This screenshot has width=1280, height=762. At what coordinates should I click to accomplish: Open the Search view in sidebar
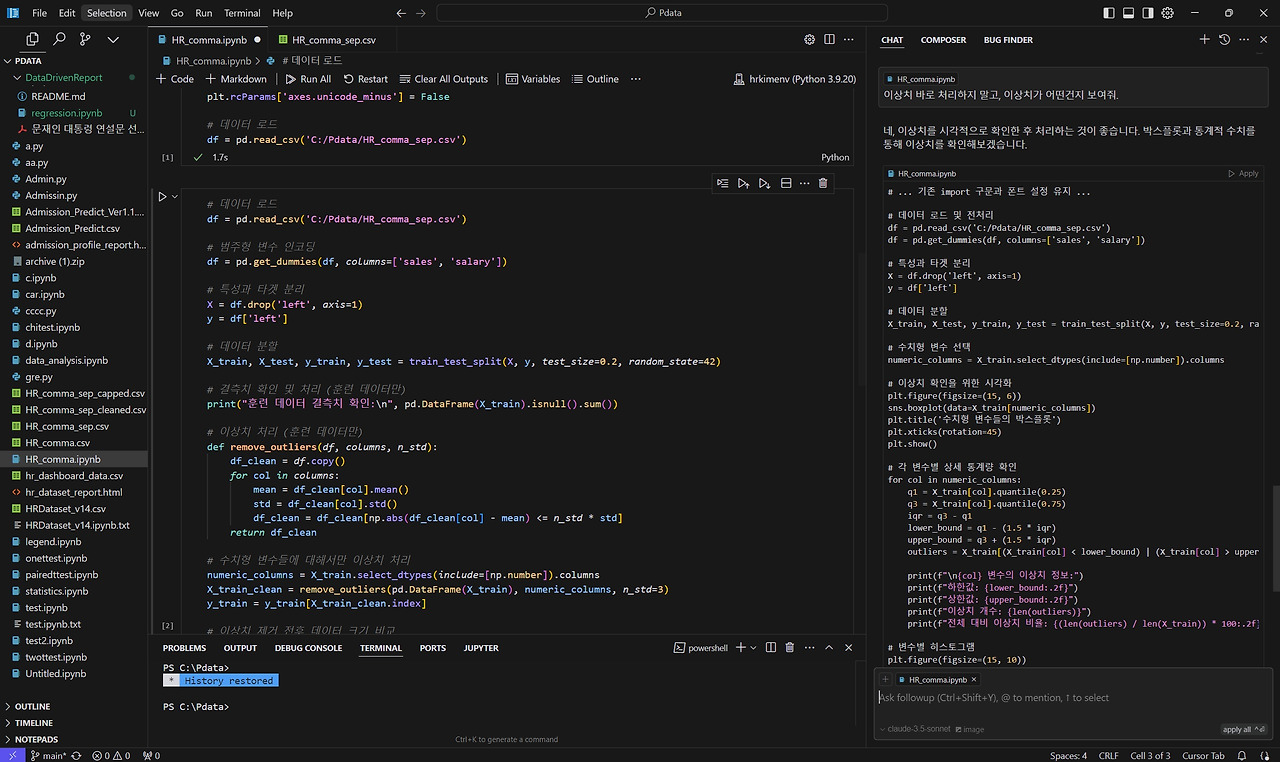coord(59,39)
